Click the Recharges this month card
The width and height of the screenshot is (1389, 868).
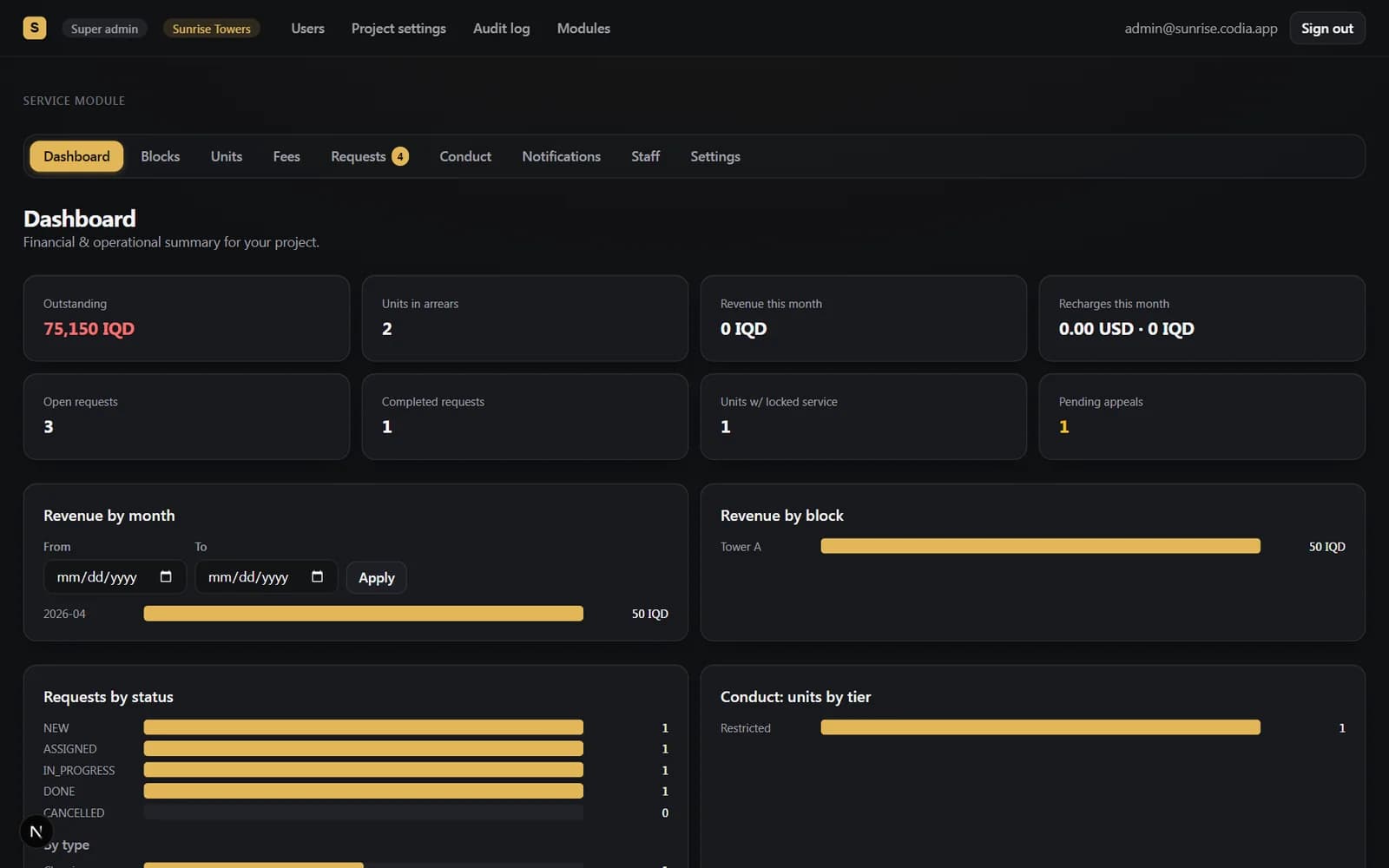(1202, 319)
